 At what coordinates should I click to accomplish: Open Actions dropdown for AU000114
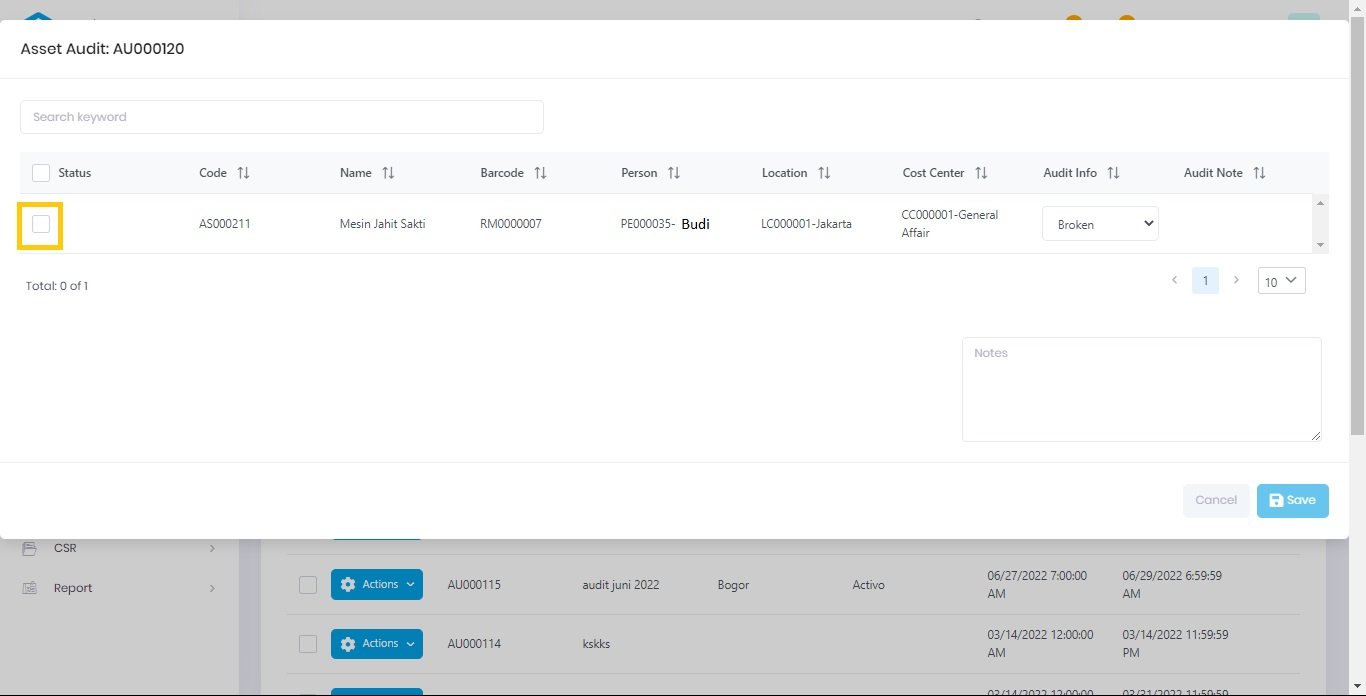(x=376, y=644)
